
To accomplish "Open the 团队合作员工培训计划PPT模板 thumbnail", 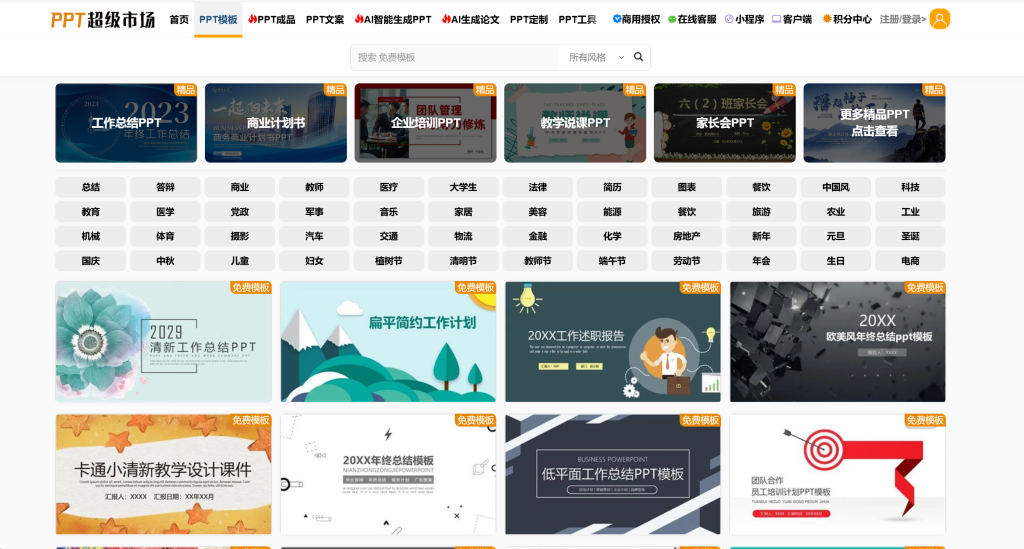I will coord(838,475).
